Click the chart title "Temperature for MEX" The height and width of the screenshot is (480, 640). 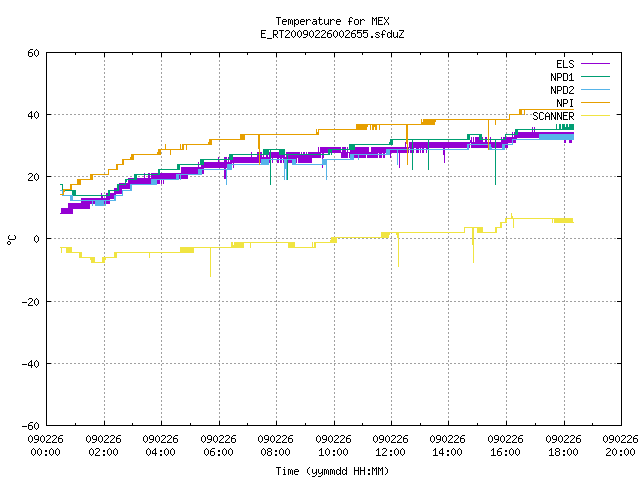click(x=332, y=21)
